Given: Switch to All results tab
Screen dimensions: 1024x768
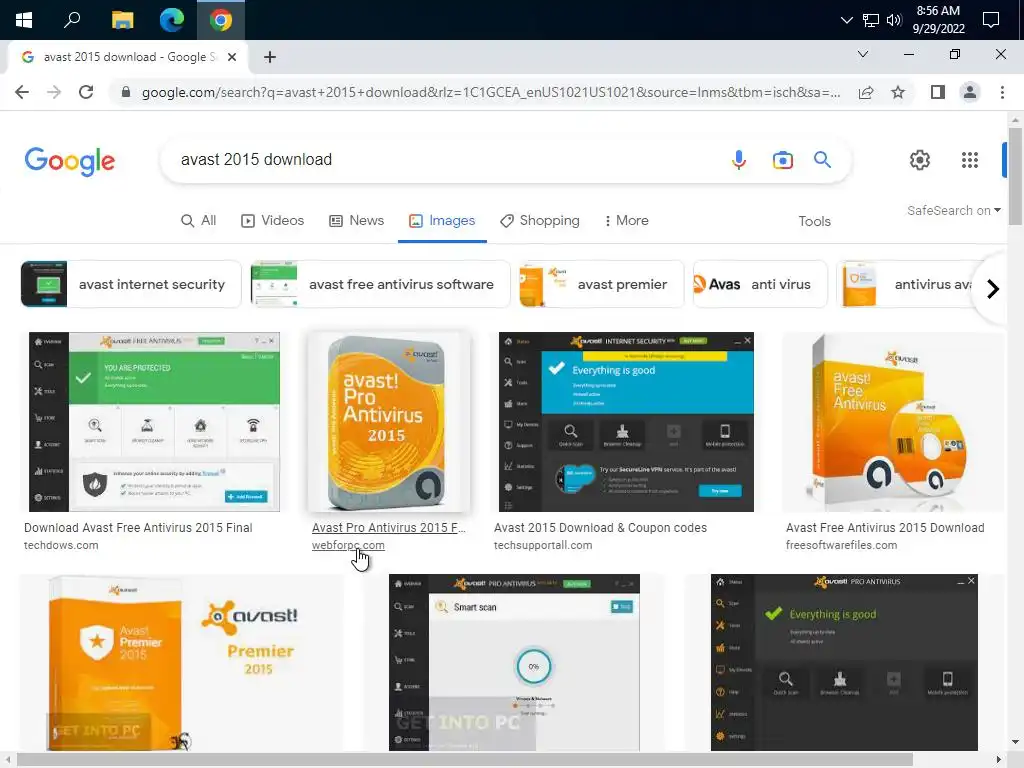Looking at the screenshot, I should [x=199, y=221].
